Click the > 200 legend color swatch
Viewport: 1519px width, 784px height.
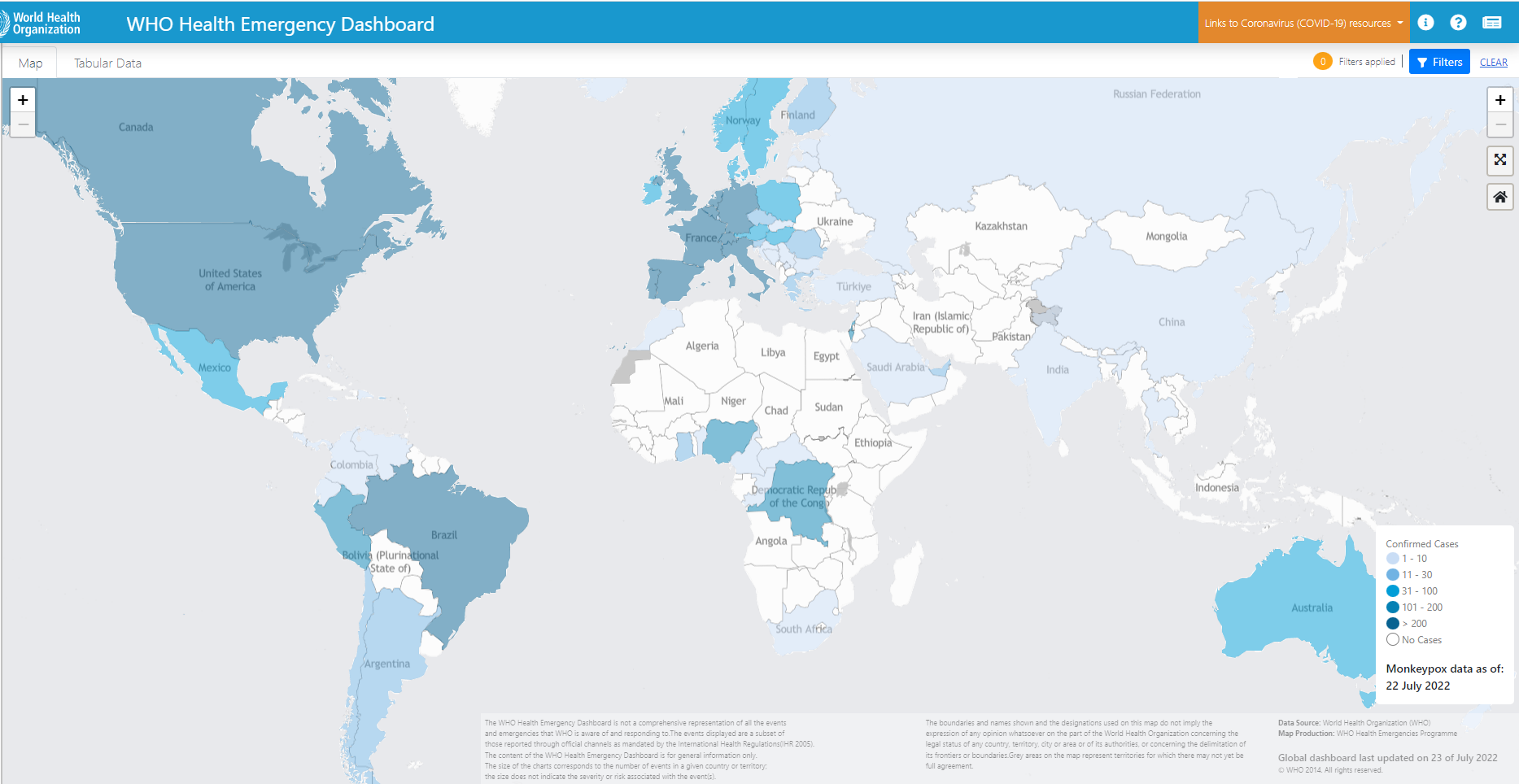click(x=1393, y=624)
